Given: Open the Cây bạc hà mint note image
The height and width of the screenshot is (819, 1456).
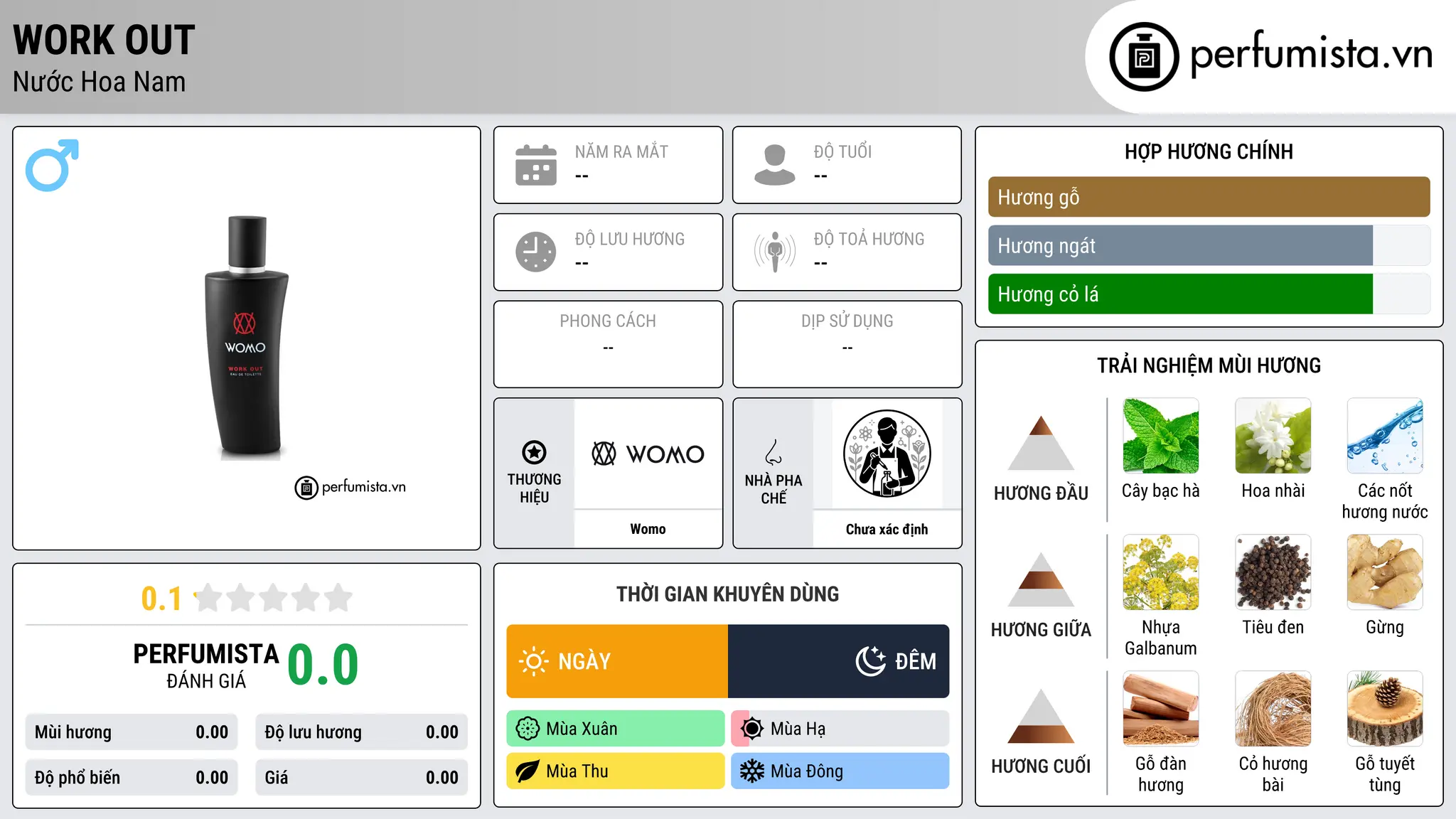Looking at the screenshot, I should 1161,436.
